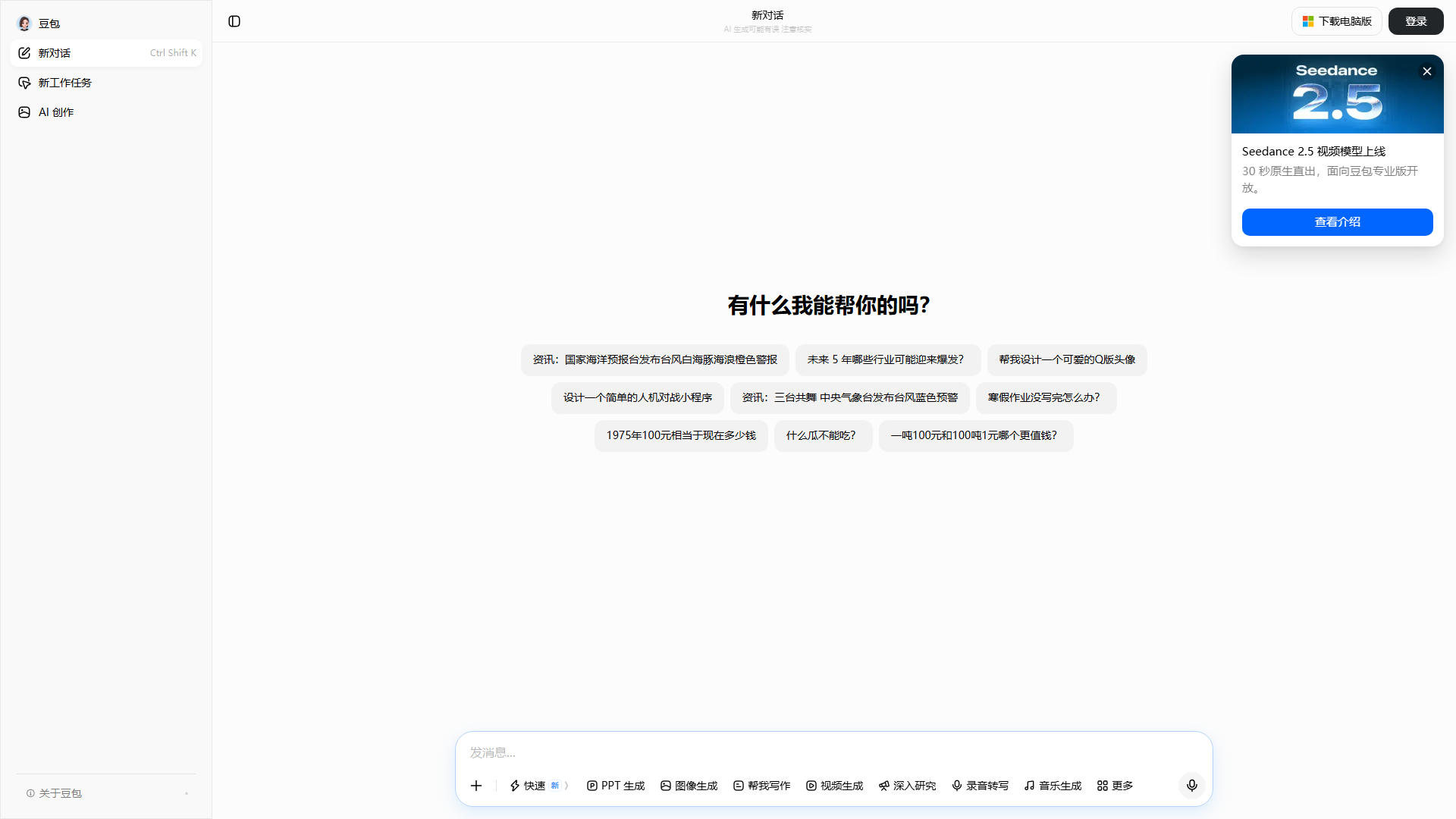The height and width of the screenshot is (819, 1456).
Task: Select 录音转写 tool
Action: [x=980, y=786]
